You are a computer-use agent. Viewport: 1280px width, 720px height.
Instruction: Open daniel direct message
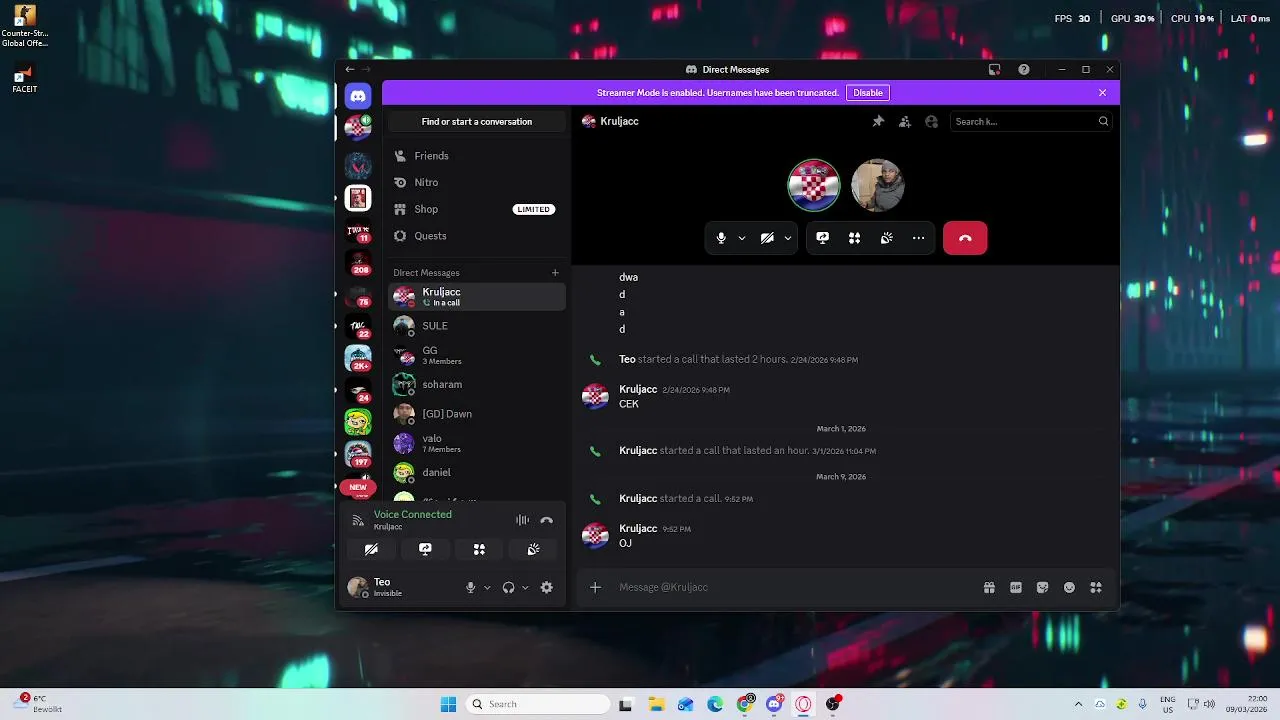pos(476,472)
